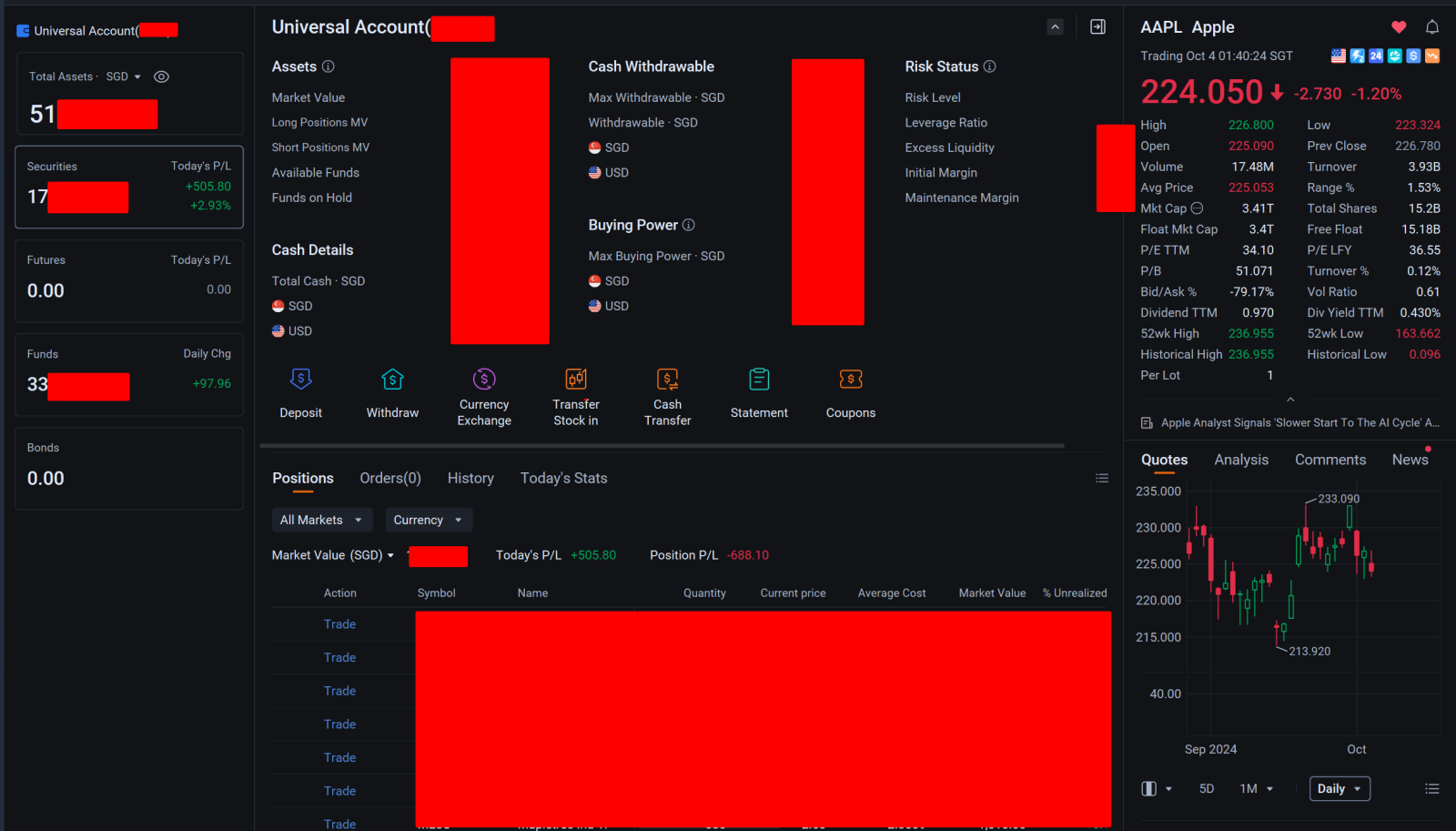Viewport: 1456px width, 831px height.
Task: Open the Comments tab
Action: coord(1330,461)
